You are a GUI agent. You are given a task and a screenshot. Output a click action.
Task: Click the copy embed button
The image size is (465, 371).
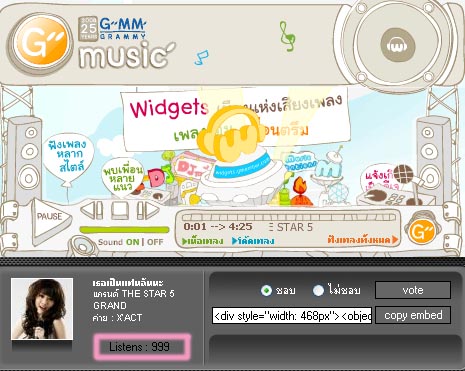pyautogui.click(x=413, y=315)
